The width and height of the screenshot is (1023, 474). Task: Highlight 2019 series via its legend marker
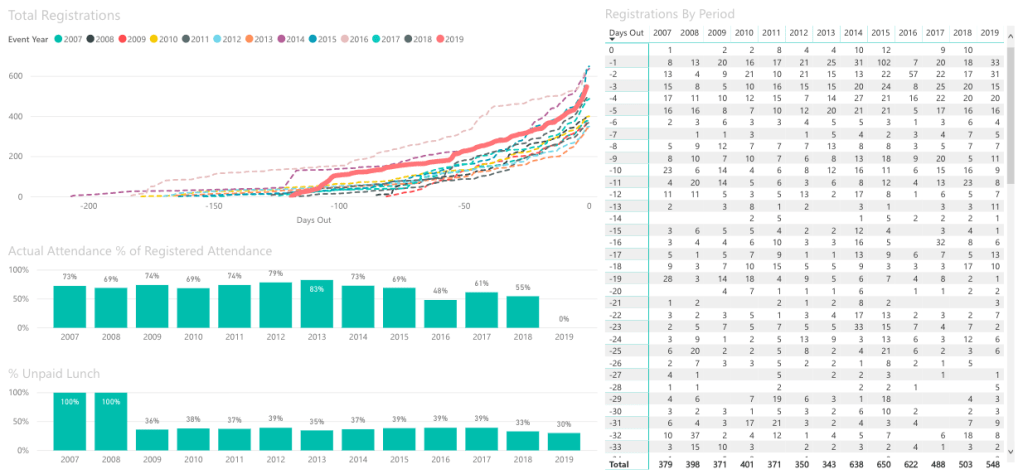click(440, 39)
